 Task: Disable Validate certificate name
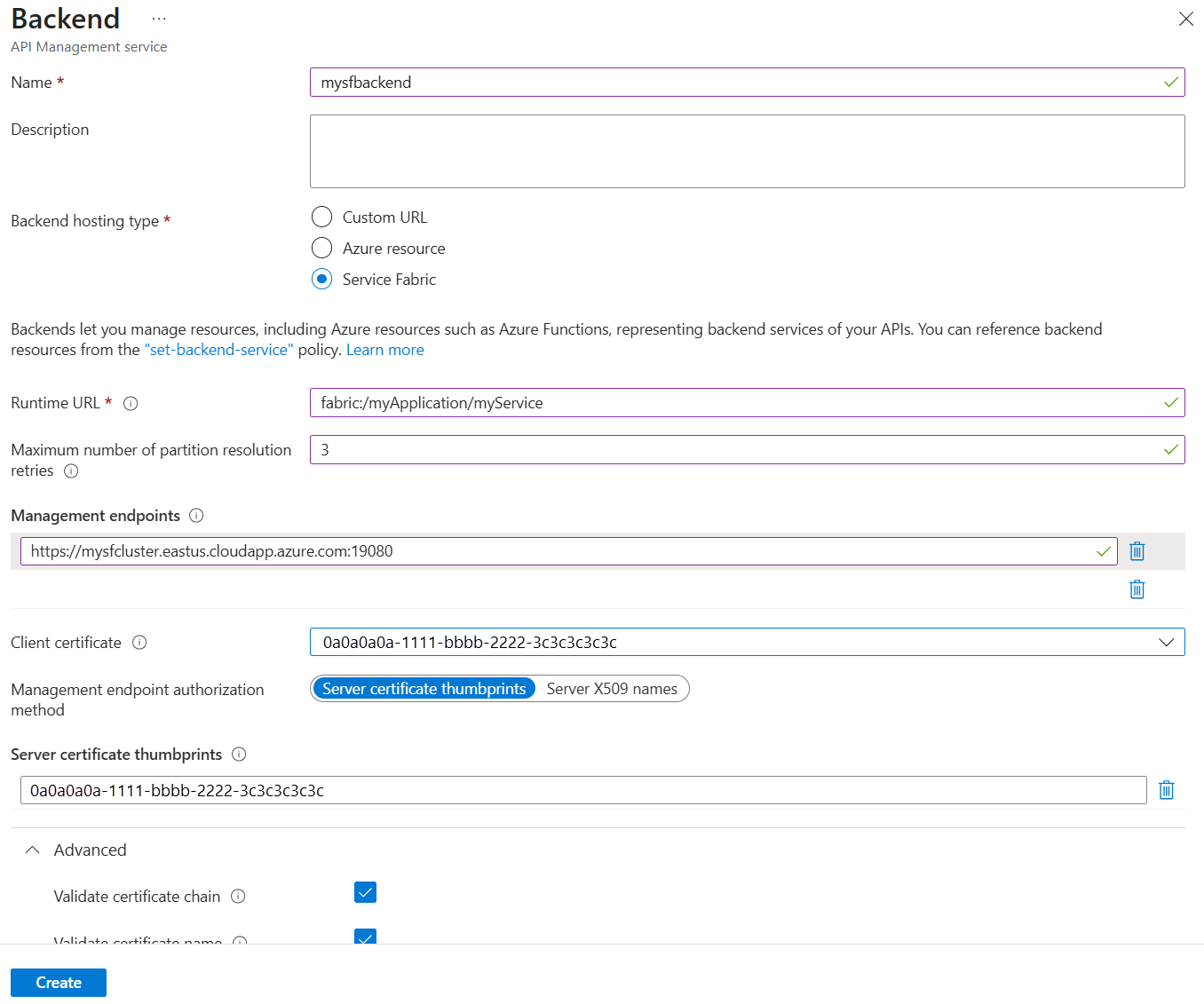(x=365, y=937)
